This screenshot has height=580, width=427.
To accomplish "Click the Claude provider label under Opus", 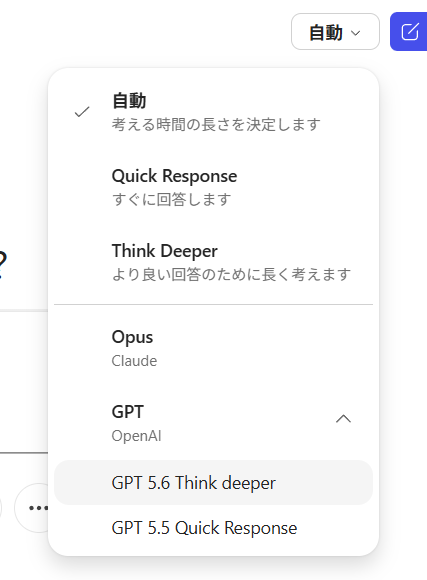I will click(134, 361).
